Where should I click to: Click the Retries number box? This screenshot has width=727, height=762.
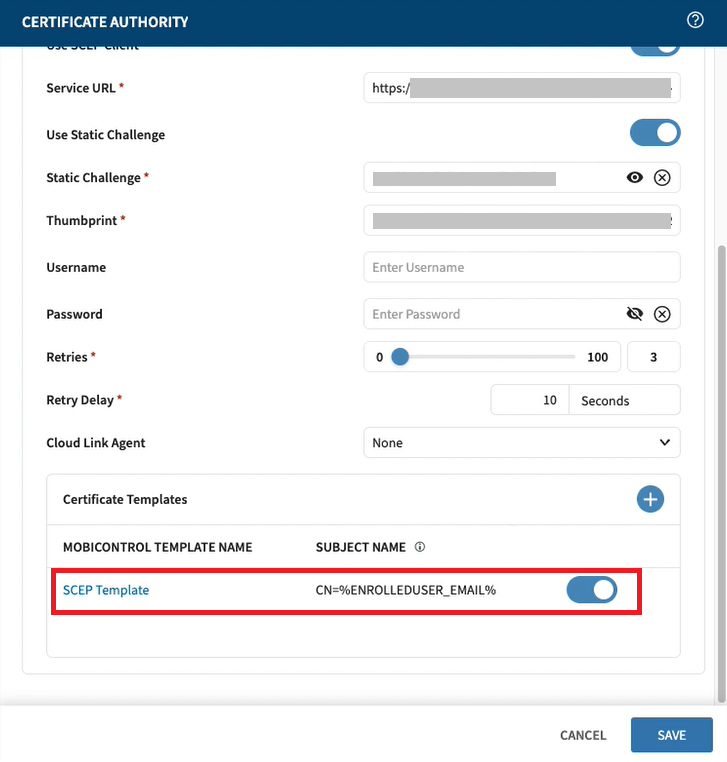pos(653,357)
